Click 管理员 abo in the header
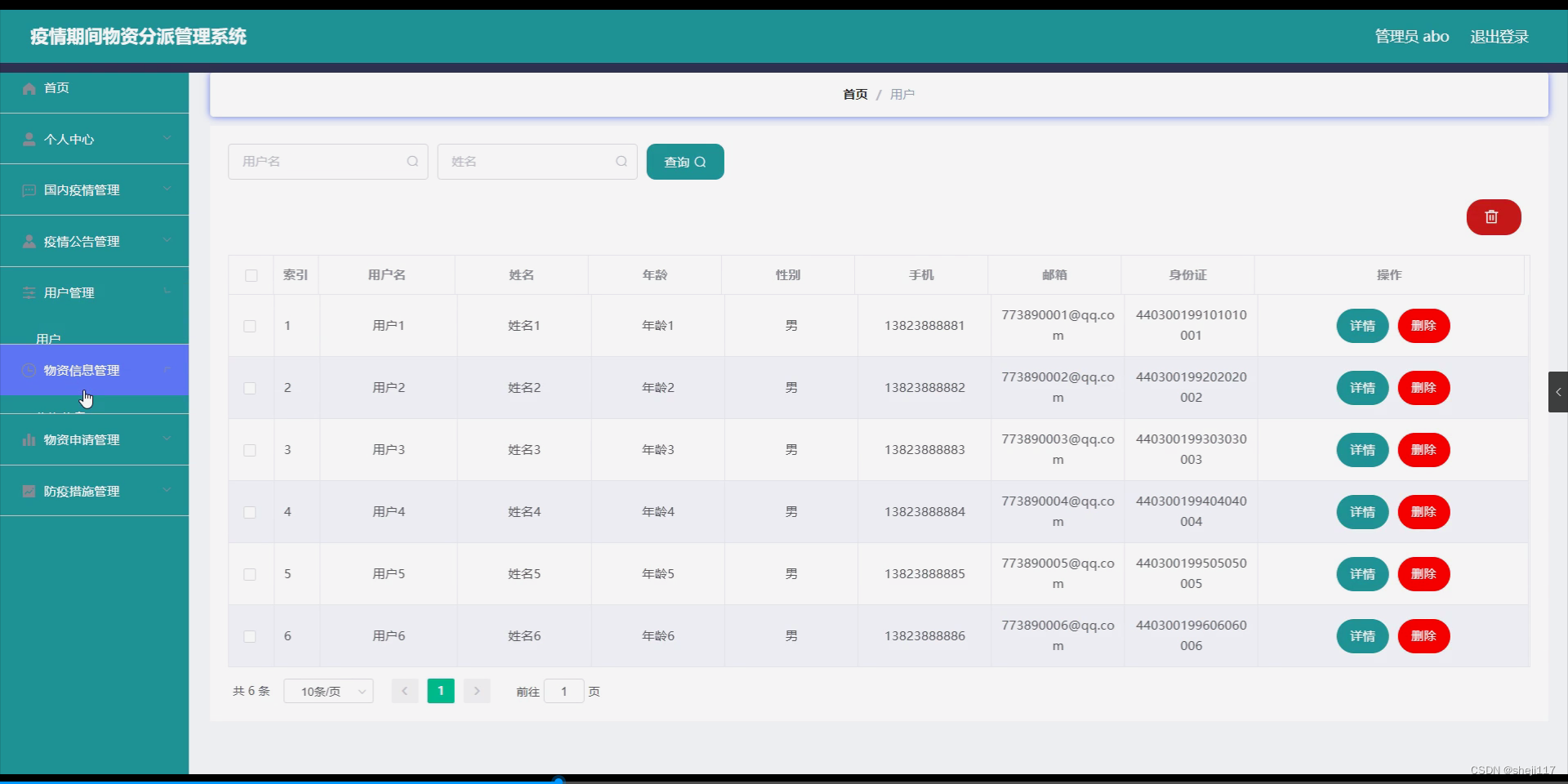Screen dimensions: 1568x784 pyautogui.click(x=1412, y=37)
